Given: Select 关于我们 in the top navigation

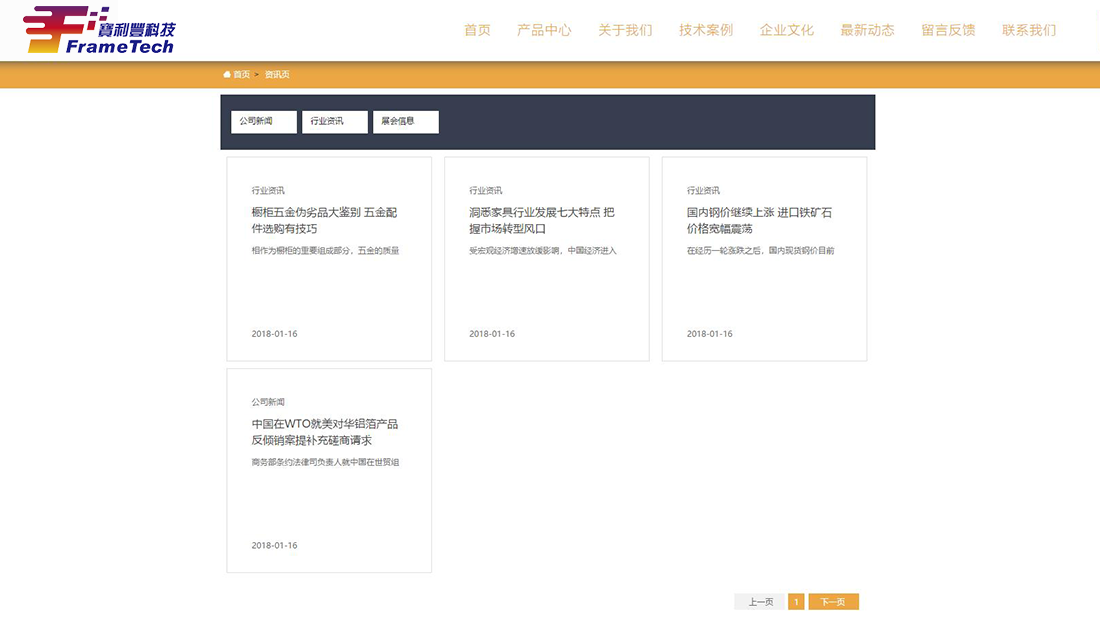Looking at the screenshot, I should click(625, 30).
